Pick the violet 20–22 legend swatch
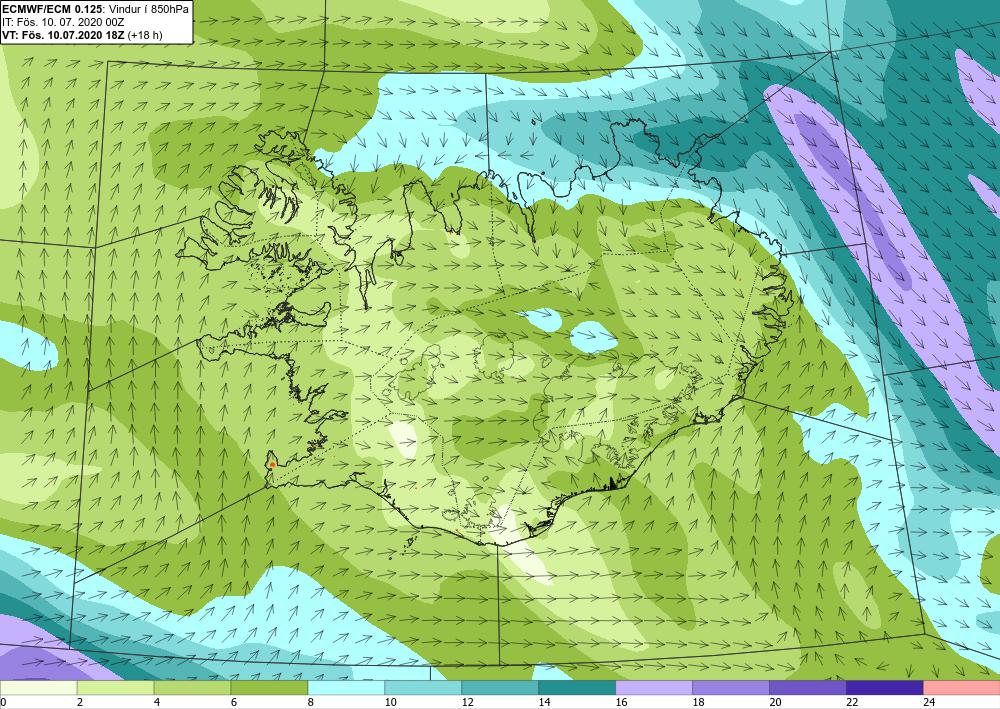1000x709 pixels. click(x=807, y=688)
